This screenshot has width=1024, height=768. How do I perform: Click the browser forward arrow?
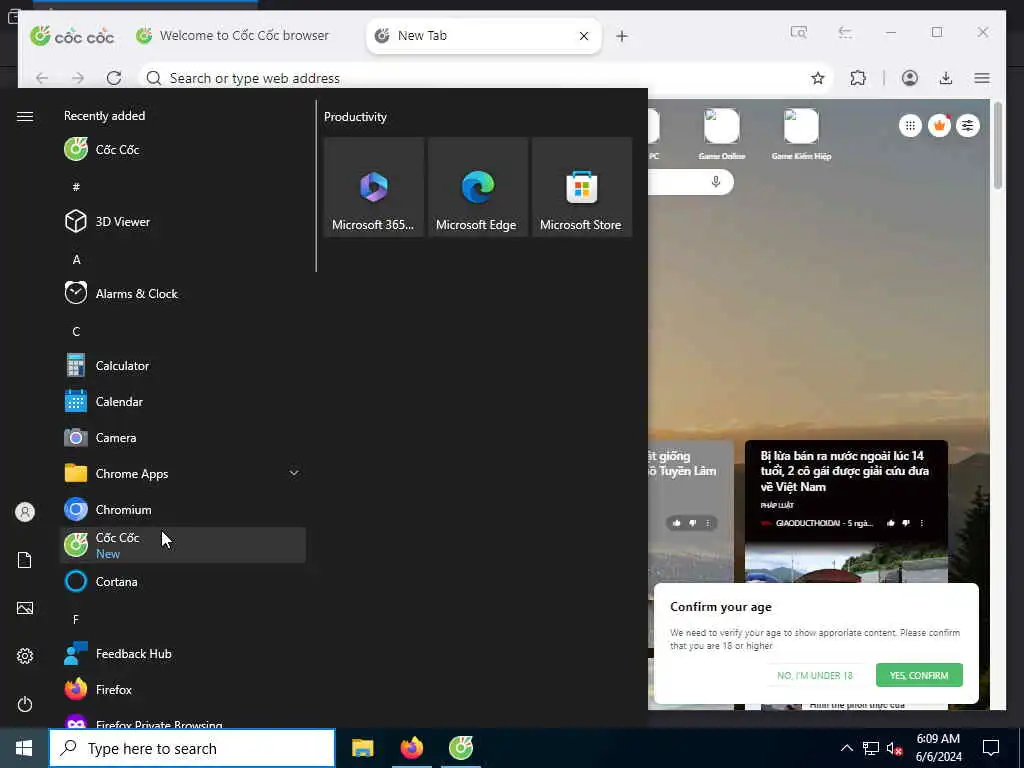click(78, 78)
